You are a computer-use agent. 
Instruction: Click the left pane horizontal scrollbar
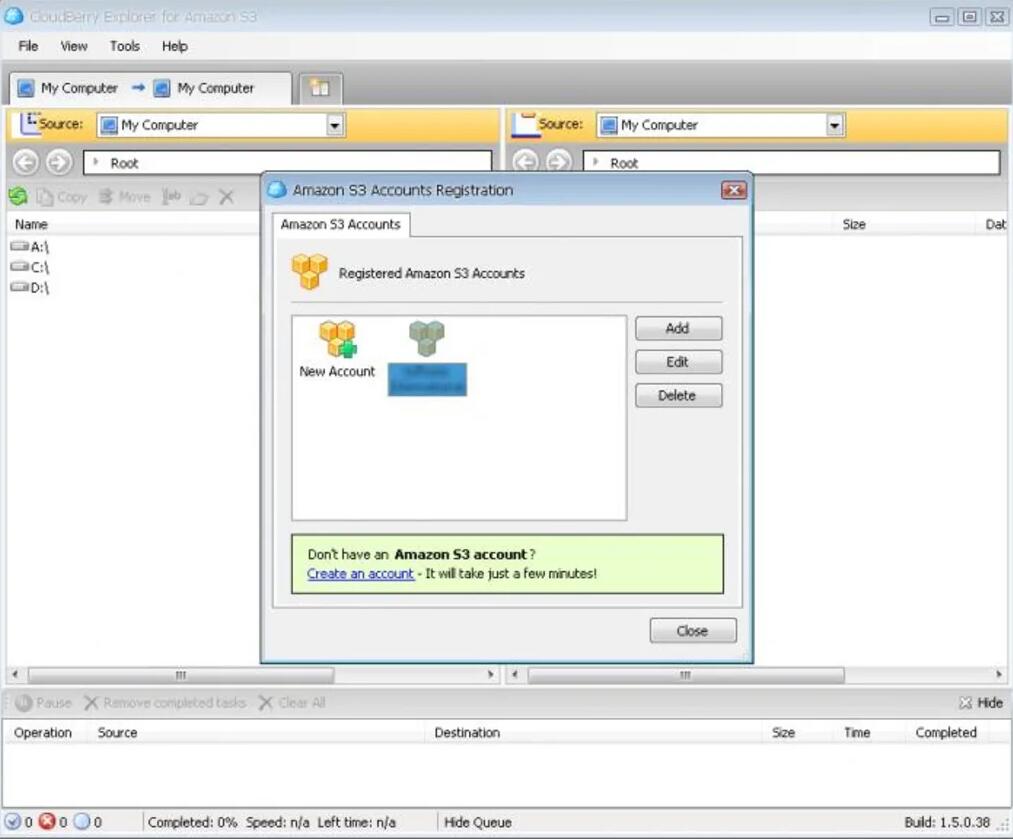(x=180, y=675)
